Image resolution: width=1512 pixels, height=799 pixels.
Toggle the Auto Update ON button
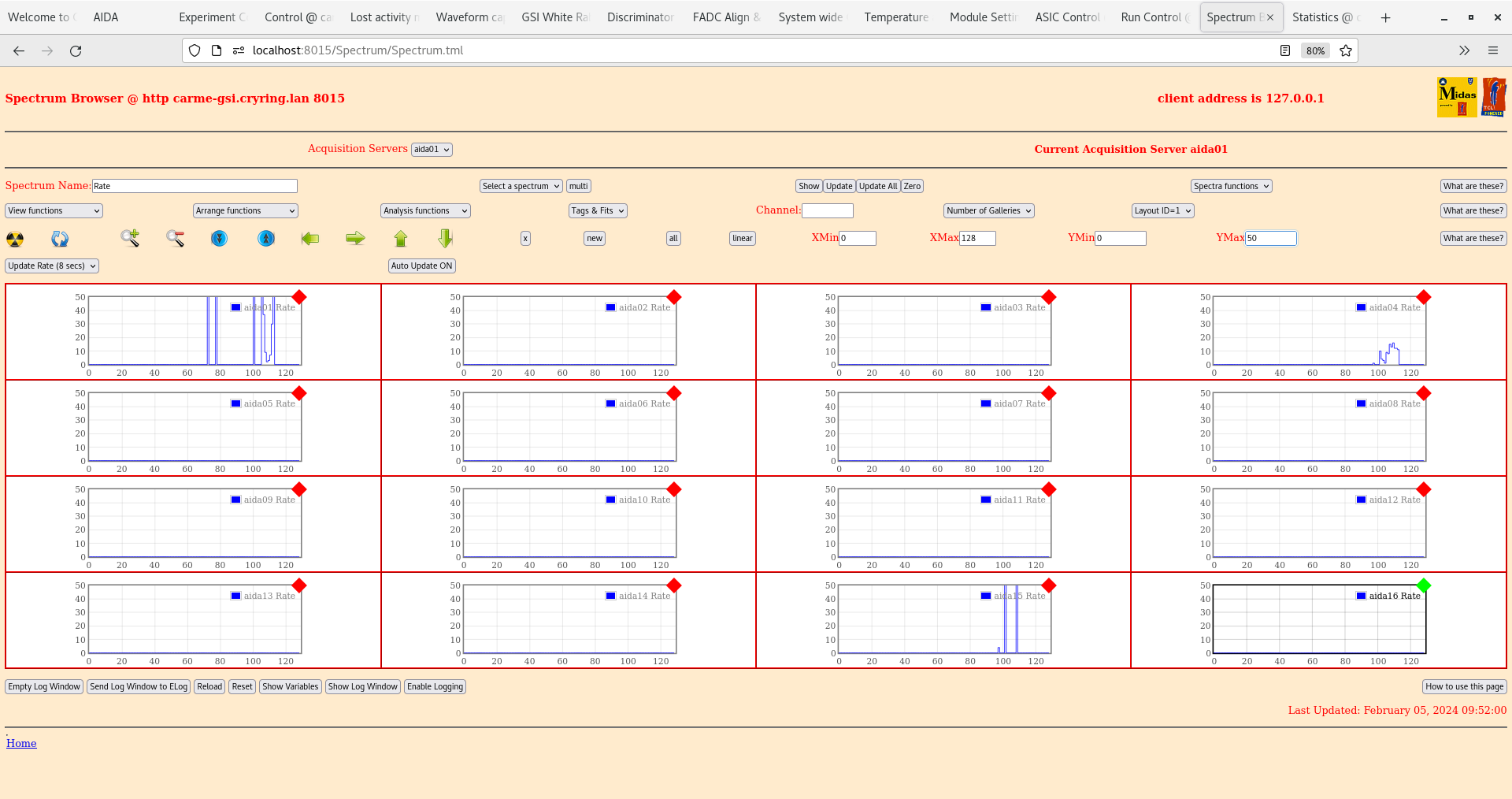[x=421, y=266]
